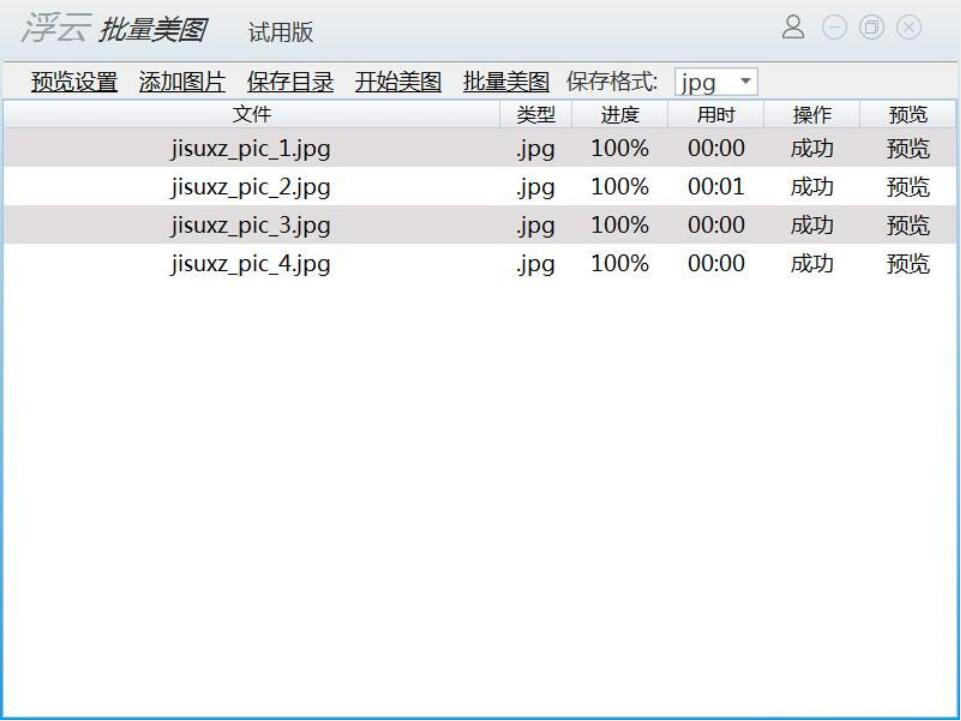This screenshot has width=961, height=721.
Task: Expand the 保存格式 jpg dropdown
Action: click(x=716, y=82)
